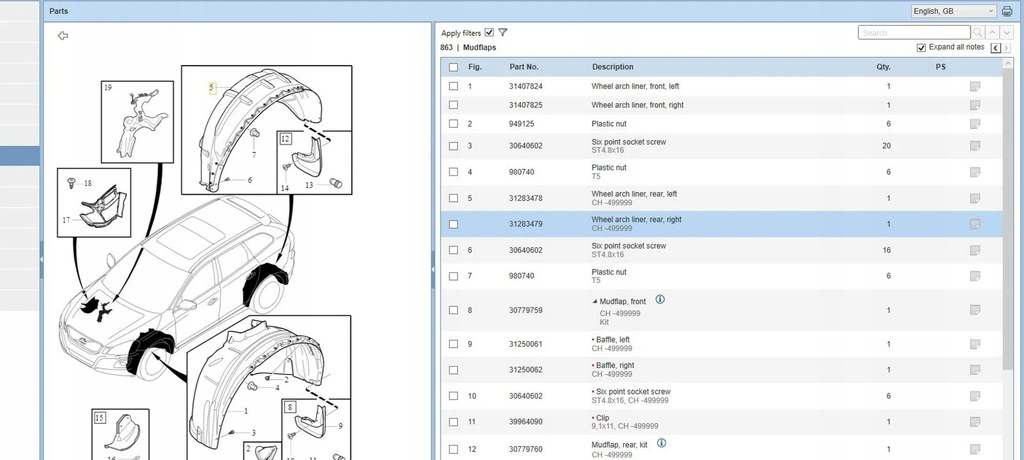Screen dimensions: 1024x460
Task: Open info icon next to Mudflap, rear, kit
Action: pyautogui.click(x=661, y=443)
